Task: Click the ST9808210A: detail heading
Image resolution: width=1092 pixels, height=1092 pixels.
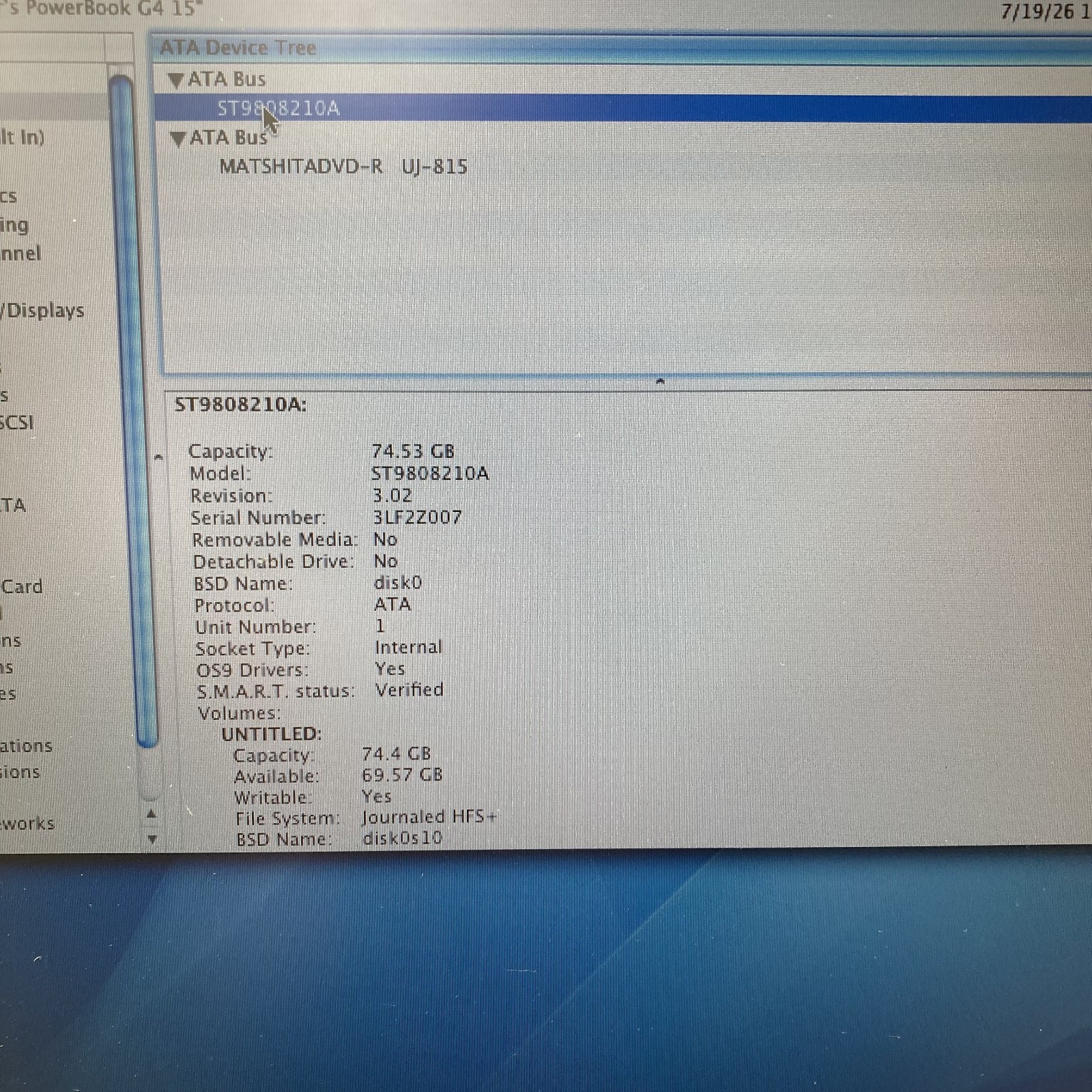Action: 241,405
